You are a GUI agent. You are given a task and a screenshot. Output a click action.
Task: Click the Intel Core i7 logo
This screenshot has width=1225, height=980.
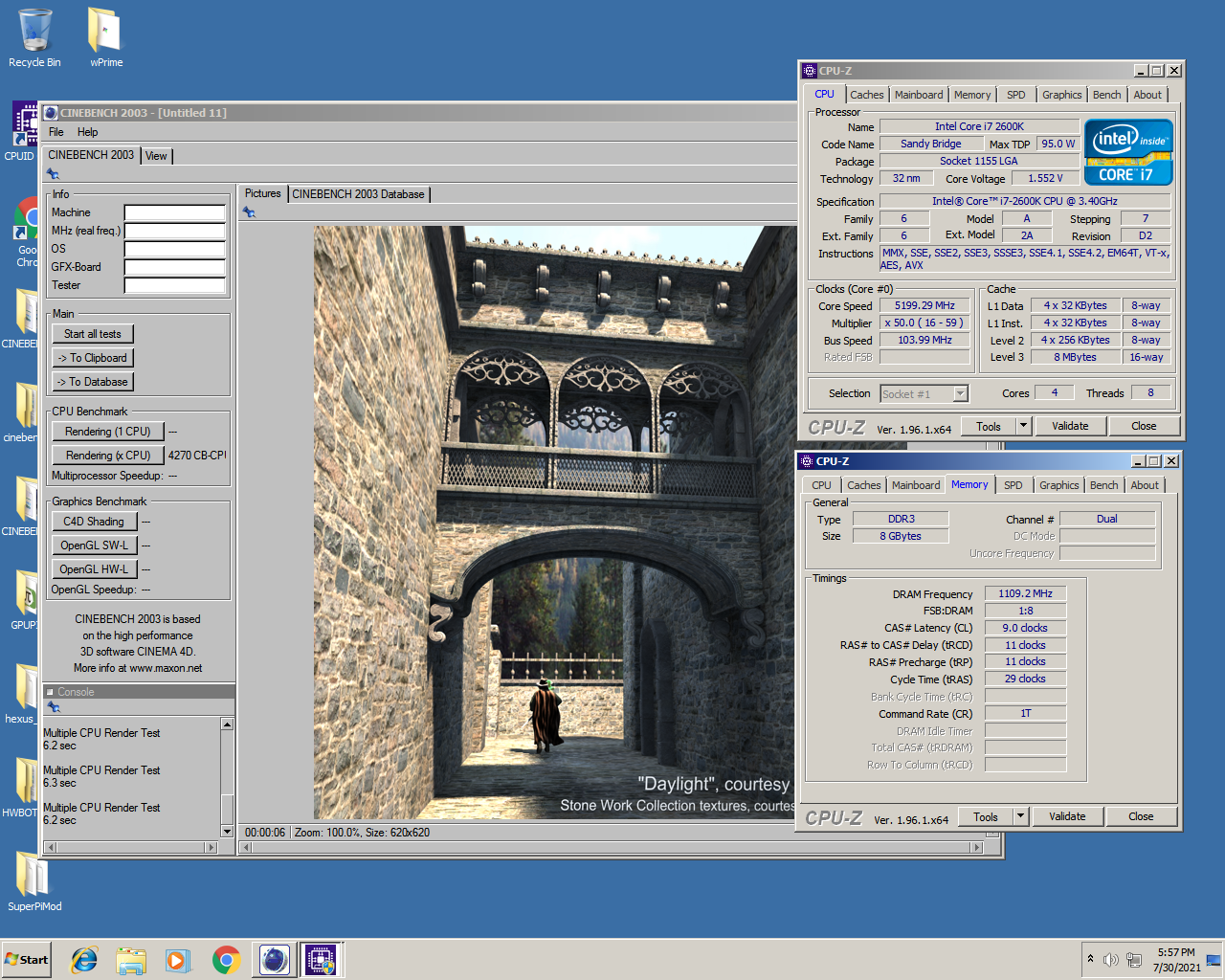[1128, 152]
